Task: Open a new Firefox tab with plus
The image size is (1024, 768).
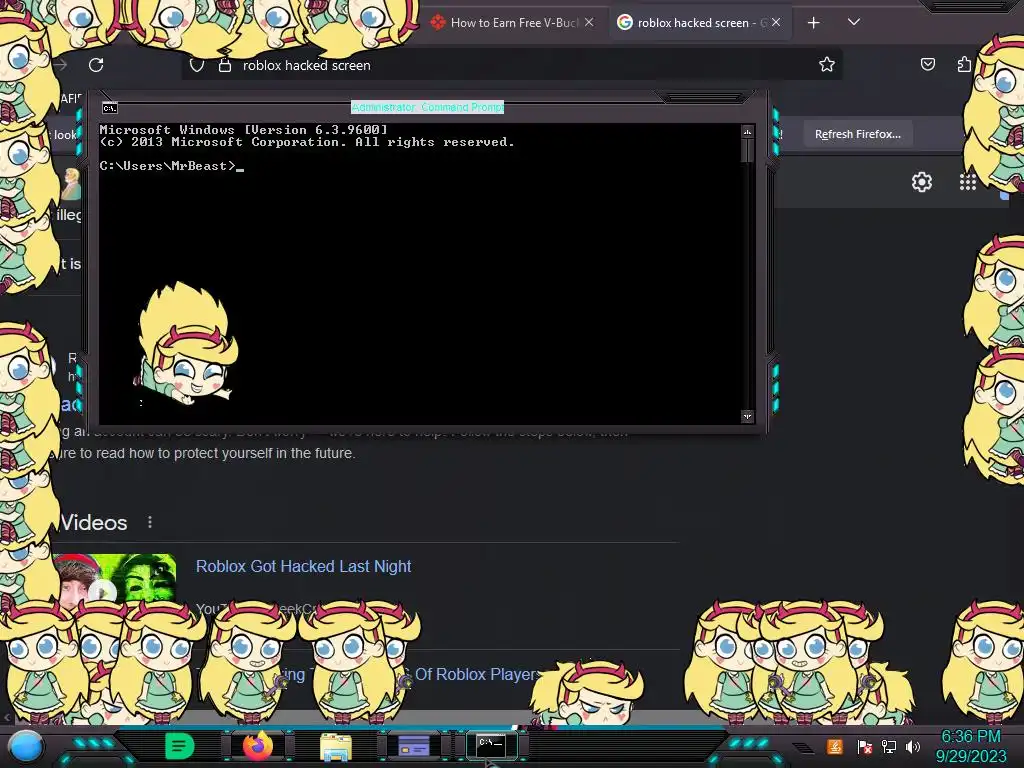Action: (x=814, y=23)
